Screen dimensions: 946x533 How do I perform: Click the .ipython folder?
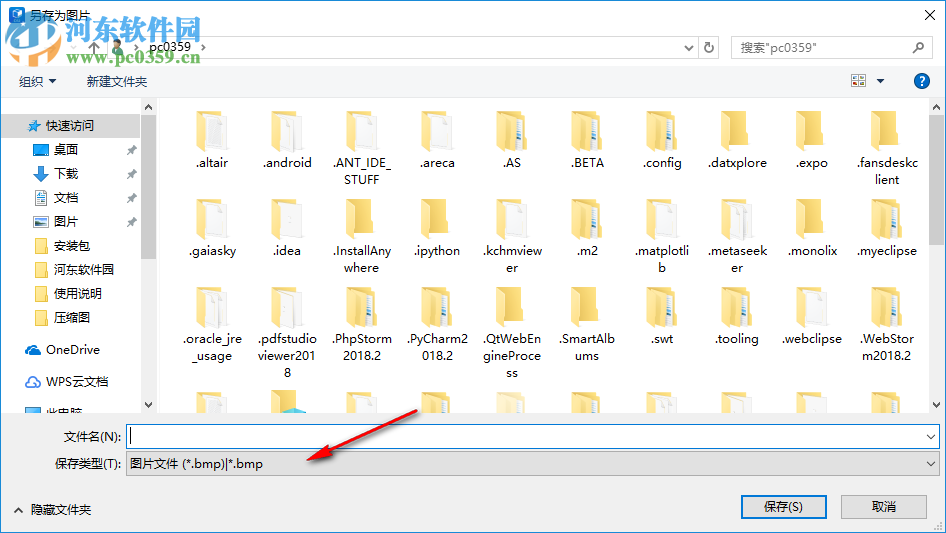(x=437, y=228)
